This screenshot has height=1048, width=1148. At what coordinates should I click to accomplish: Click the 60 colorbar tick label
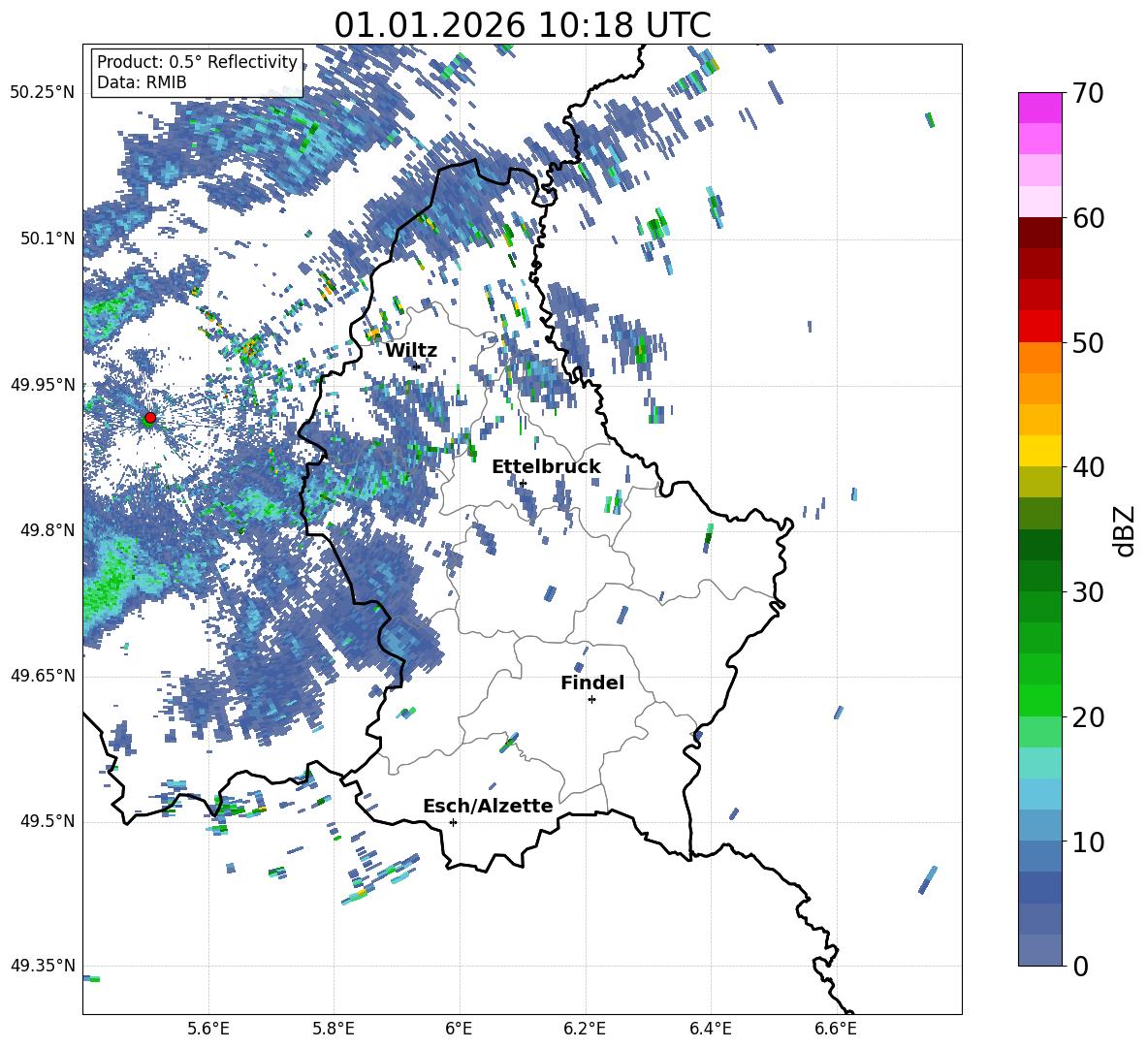click(x=1088, y=218)
